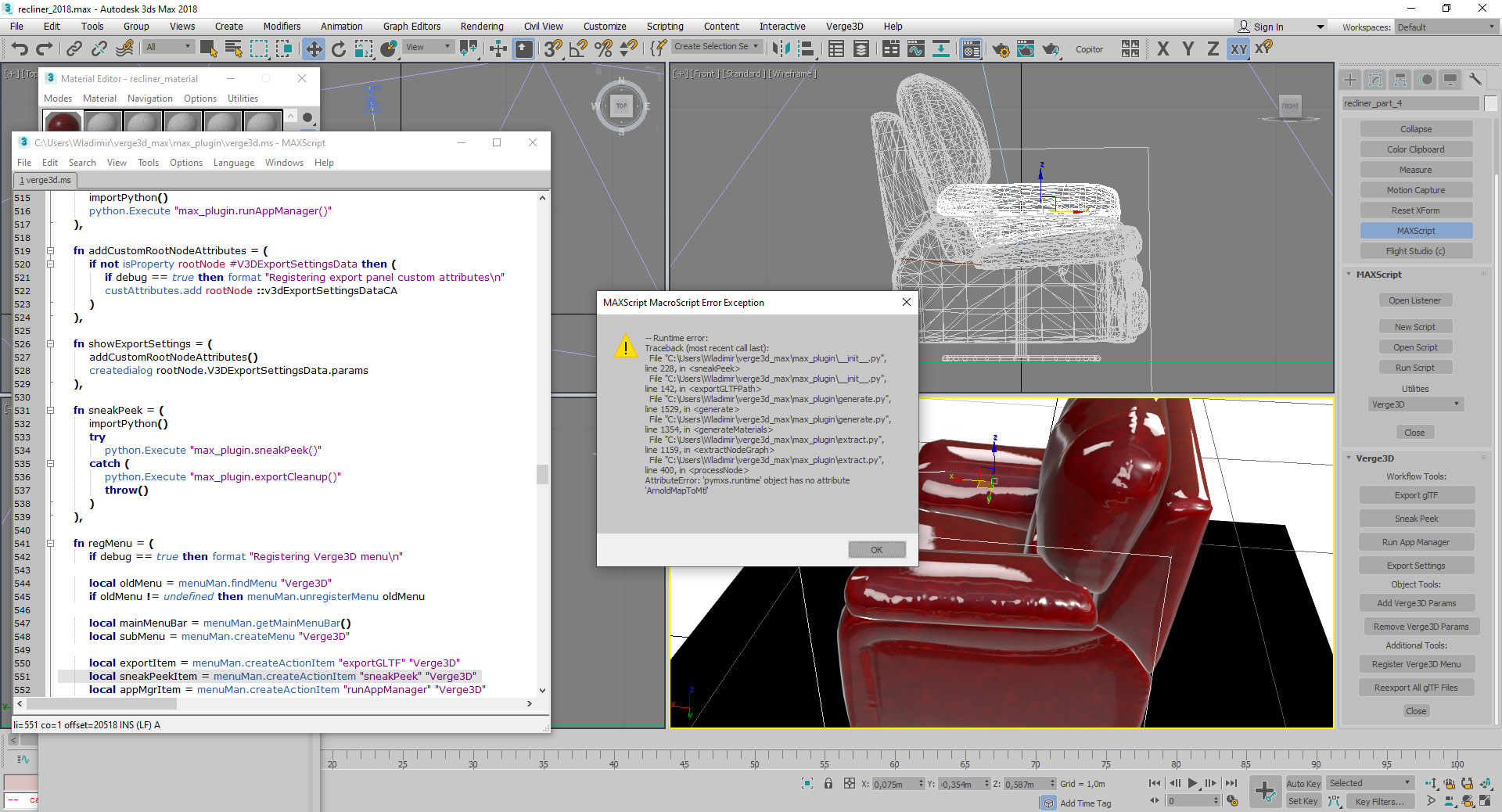This screenshot has height=812, width=1502.
Task: Open the View reference coordinate dropdown
Action: [x=428, y=47]
